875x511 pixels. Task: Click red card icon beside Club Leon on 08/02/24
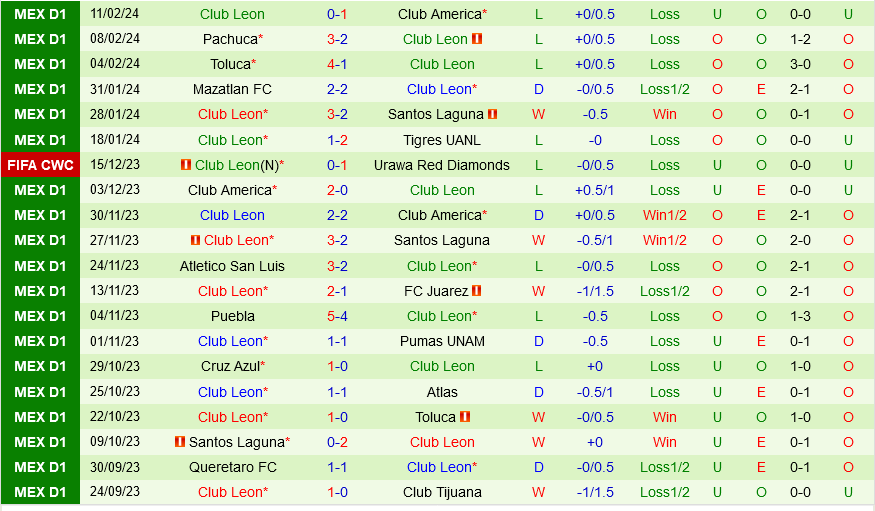(477, 39)
